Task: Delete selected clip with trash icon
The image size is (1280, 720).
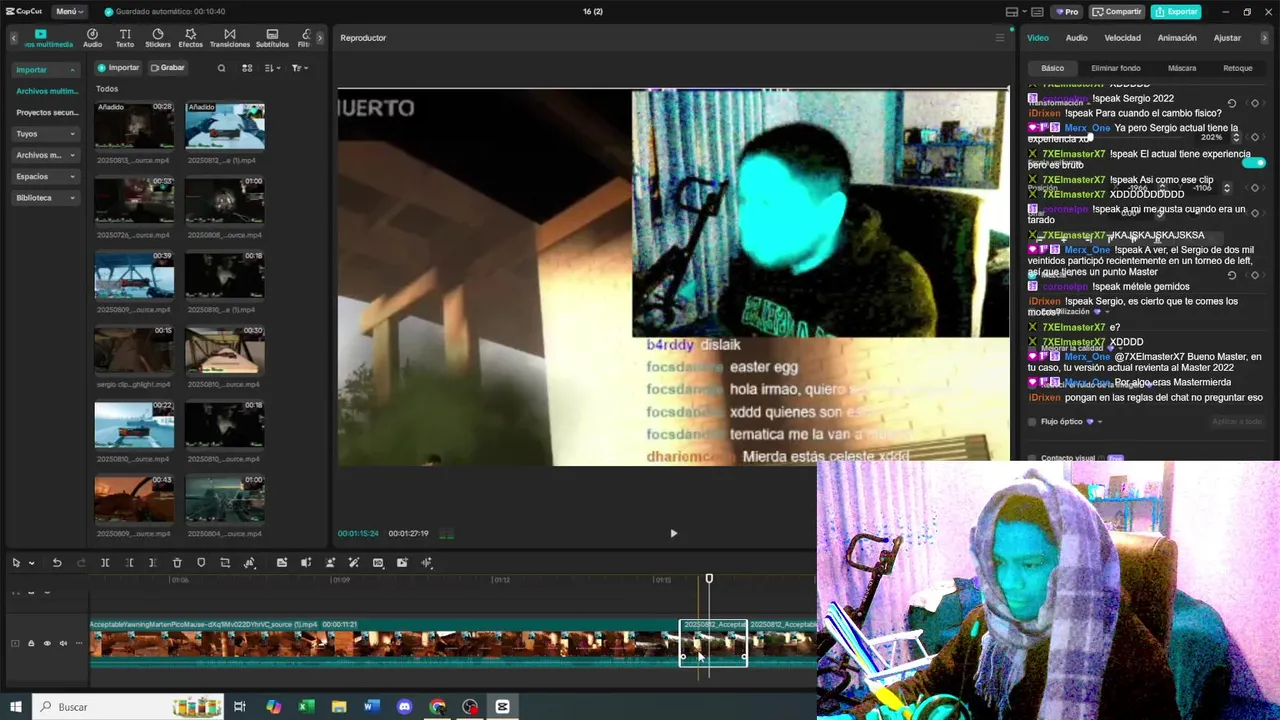Action: [x=177, y=563]
